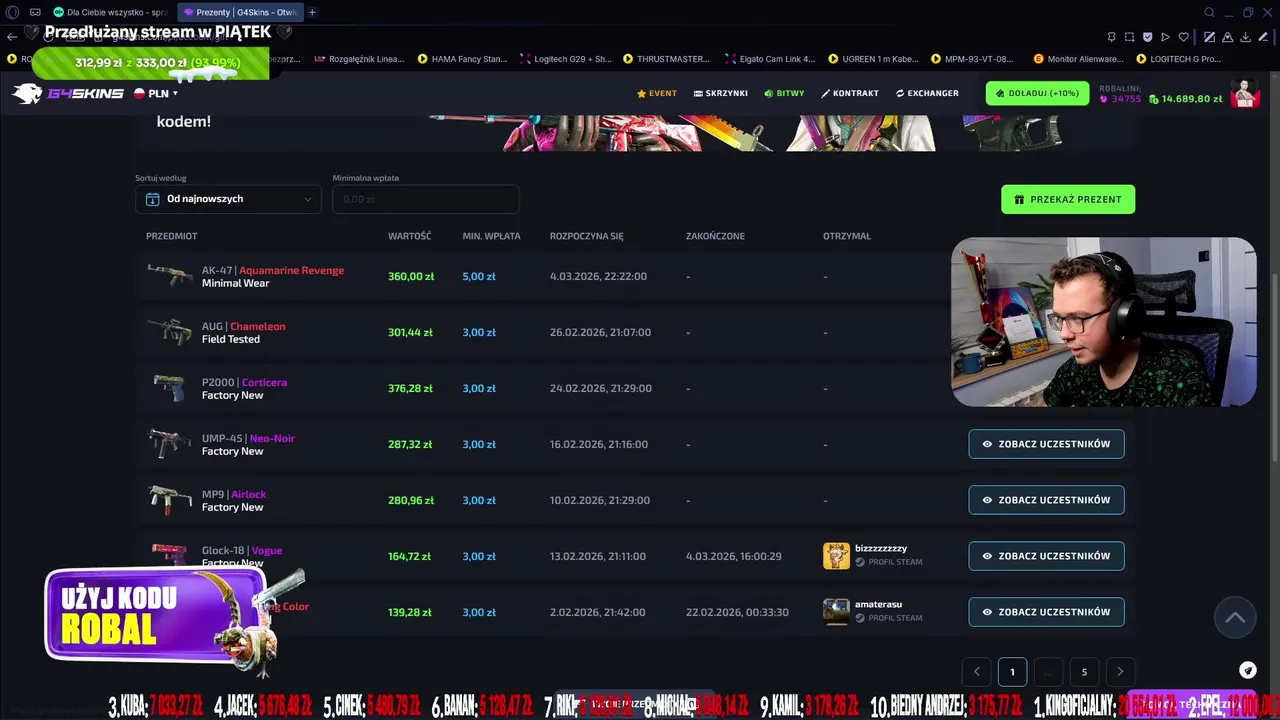Go back using browser back arrow

coord(12,37)
